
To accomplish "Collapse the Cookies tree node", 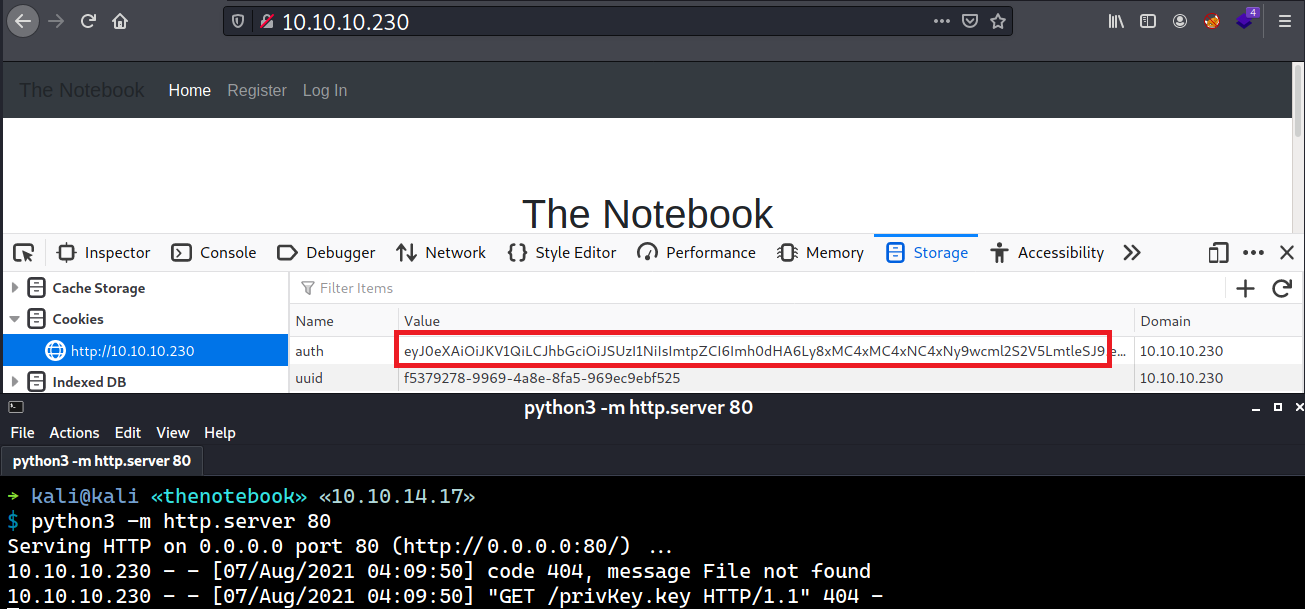I will coord(15,319).
